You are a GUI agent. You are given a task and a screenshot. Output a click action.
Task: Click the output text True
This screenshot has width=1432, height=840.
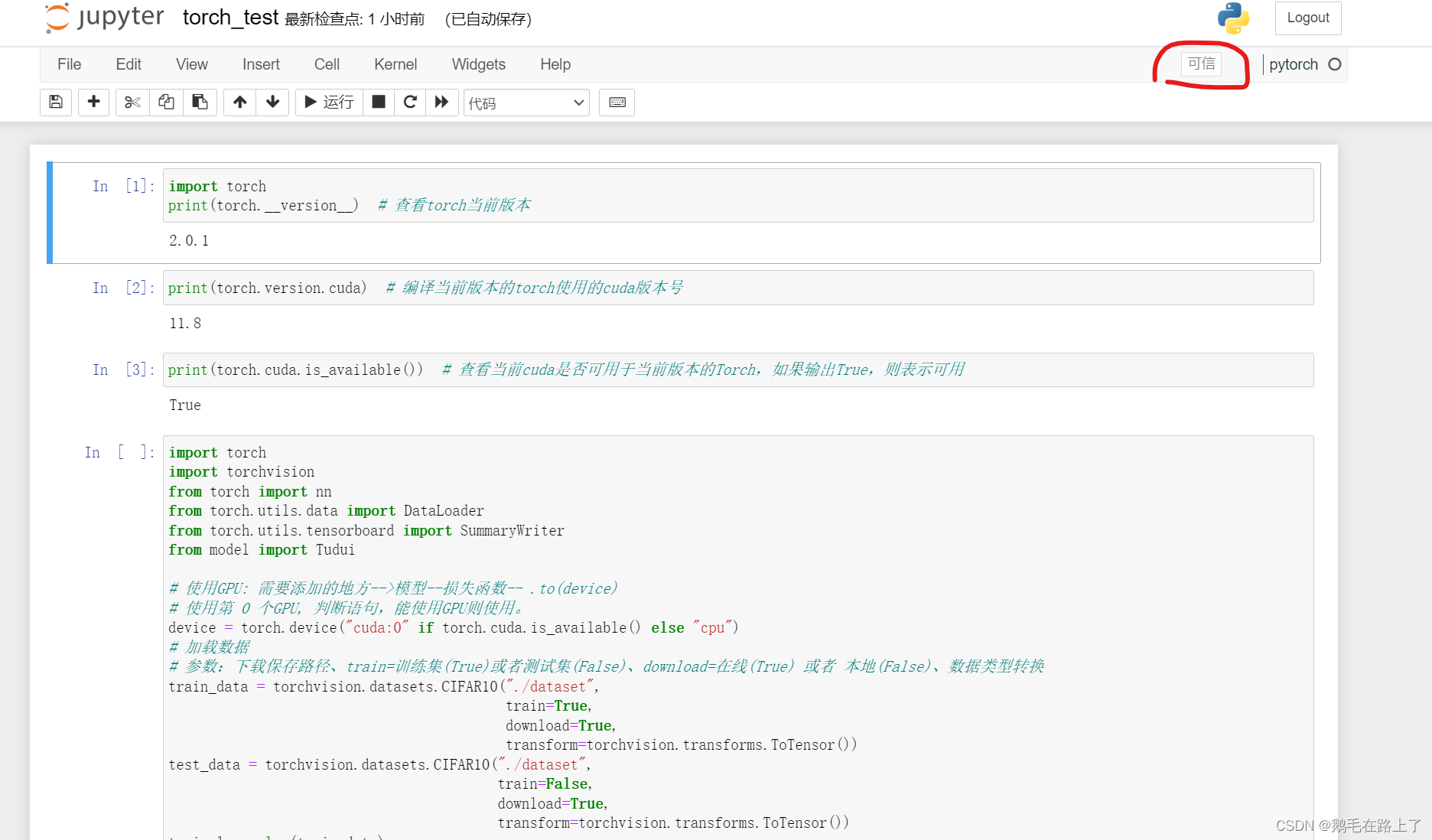(x=185, y=405)
